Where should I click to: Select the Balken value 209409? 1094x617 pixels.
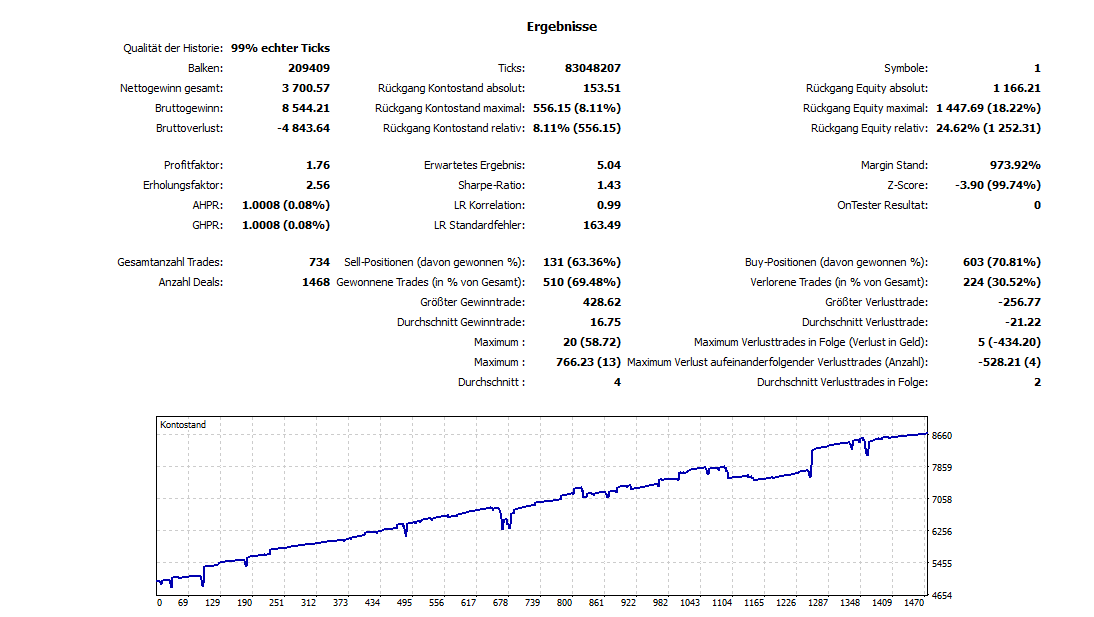pyautogui.click(x=308, y=68)
